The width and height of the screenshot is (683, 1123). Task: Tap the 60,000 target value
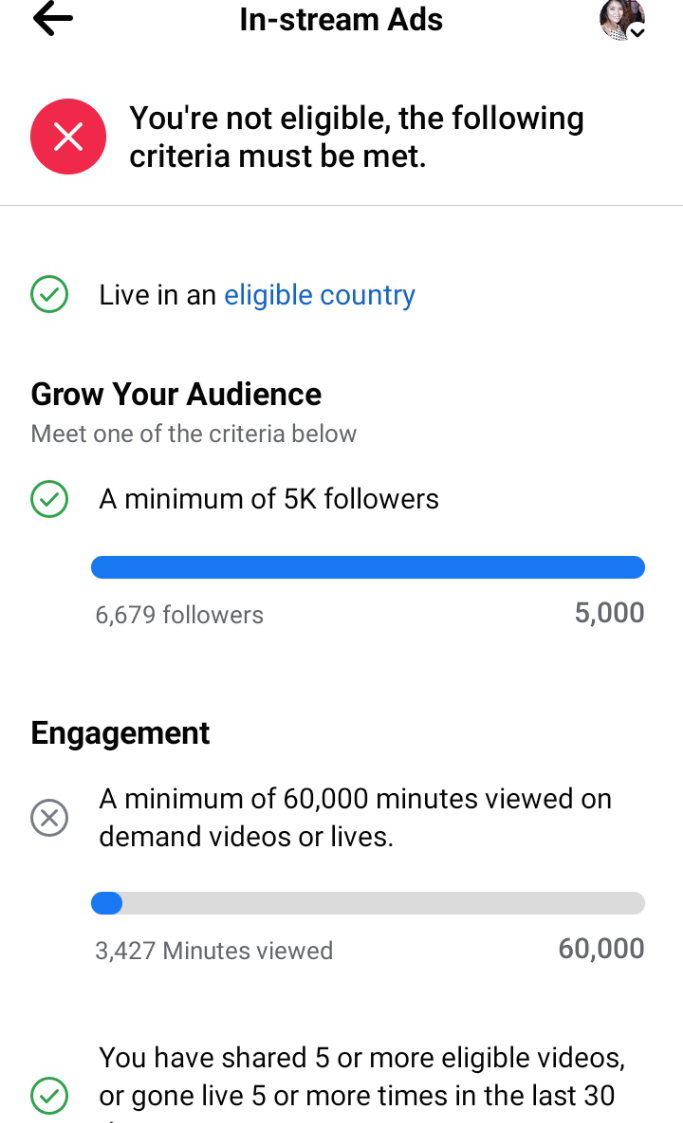(601, 949)
